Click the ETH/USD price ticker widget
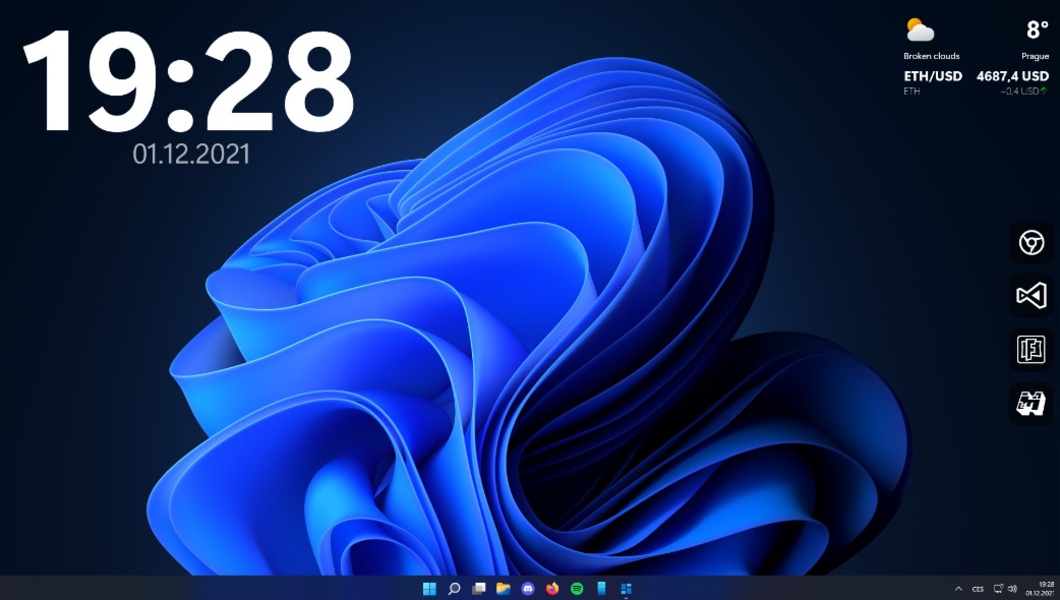Screen dimensions: 1060x600 976,82
